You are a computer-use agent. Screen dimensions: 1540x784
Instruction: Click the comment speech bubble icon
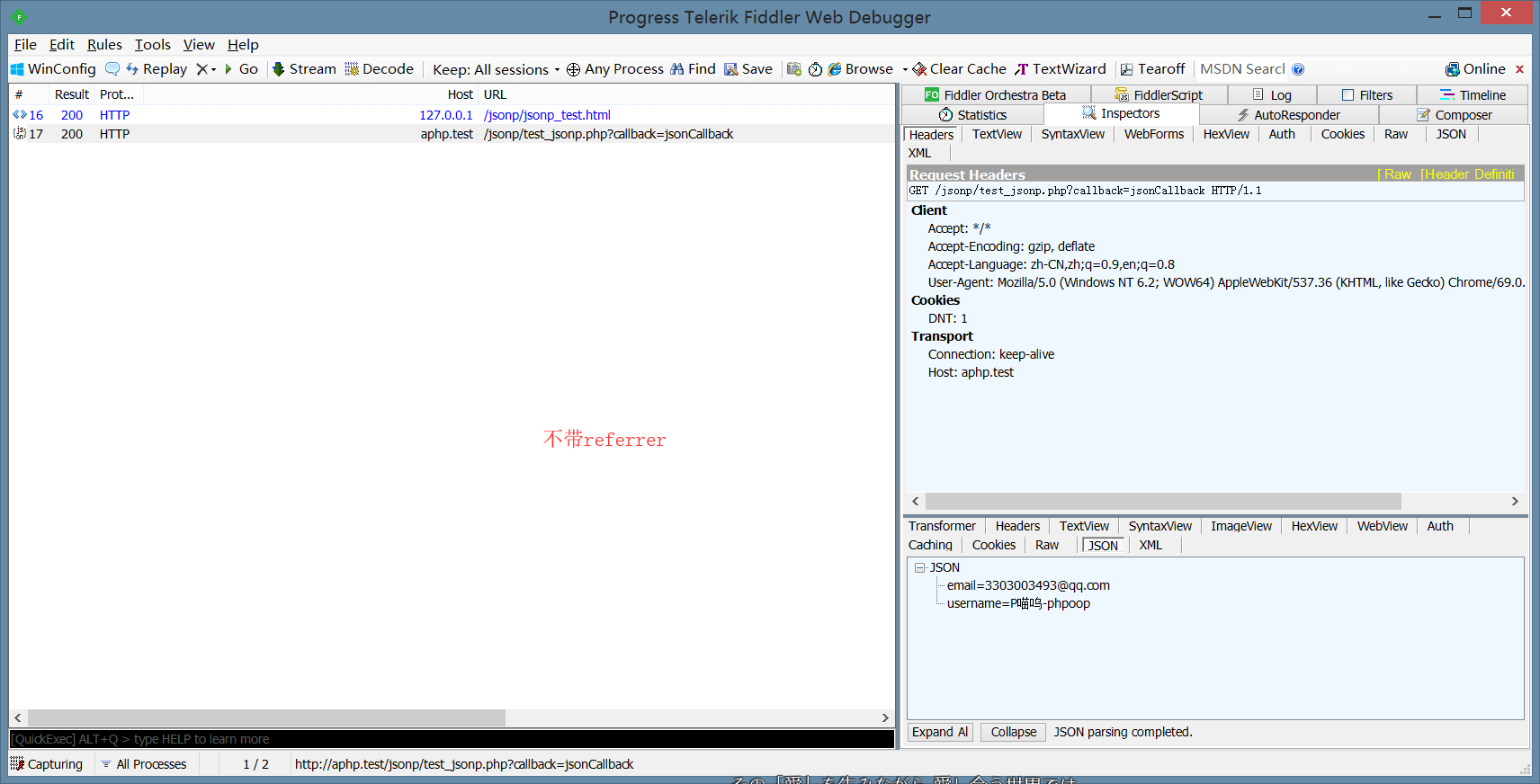pyautogui.click(x=112, y=69)
